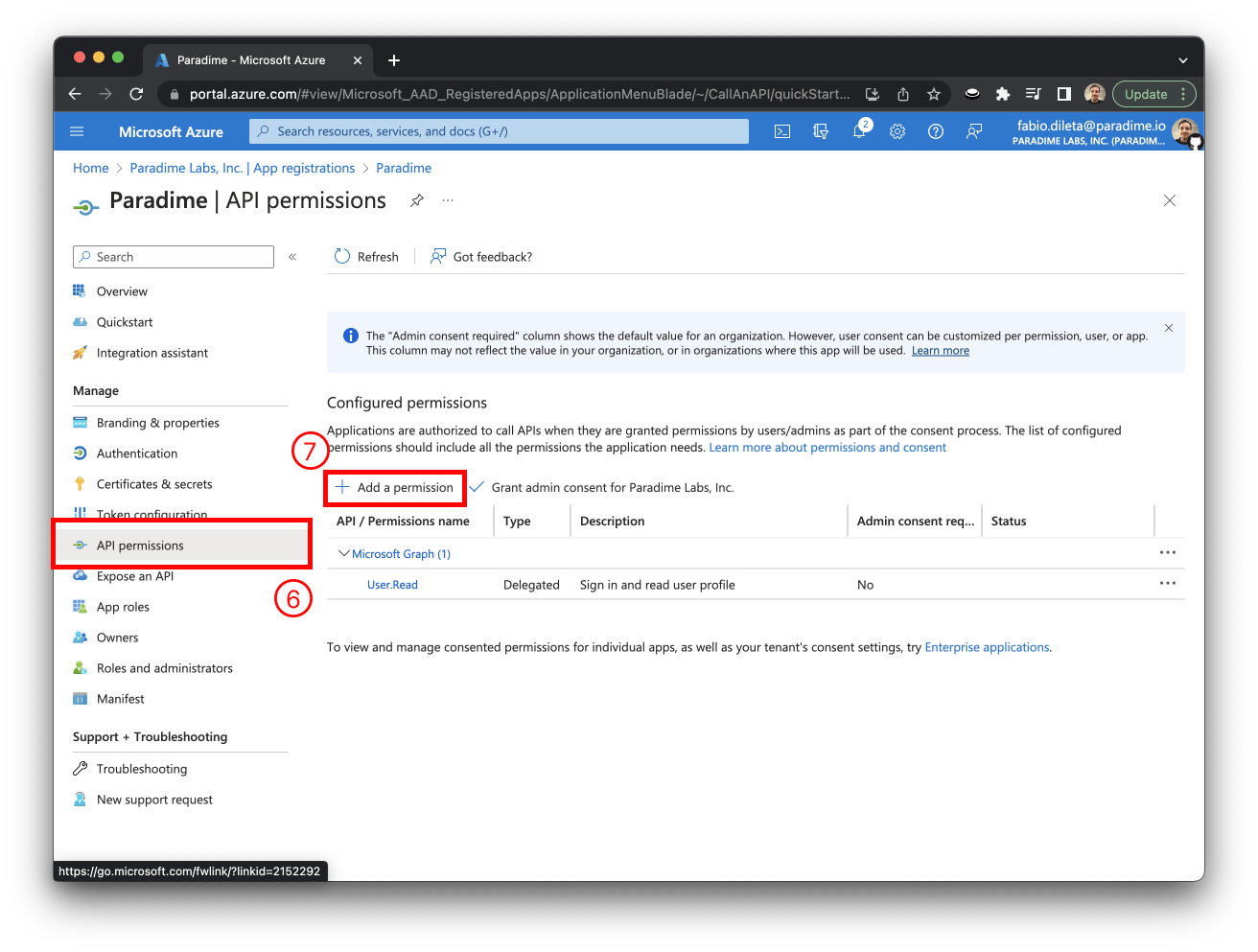Image resolution: width=1258 pixels, height=952 pixels.
Task: Click the Admin consent req... column header
Action: click(916, 522)
